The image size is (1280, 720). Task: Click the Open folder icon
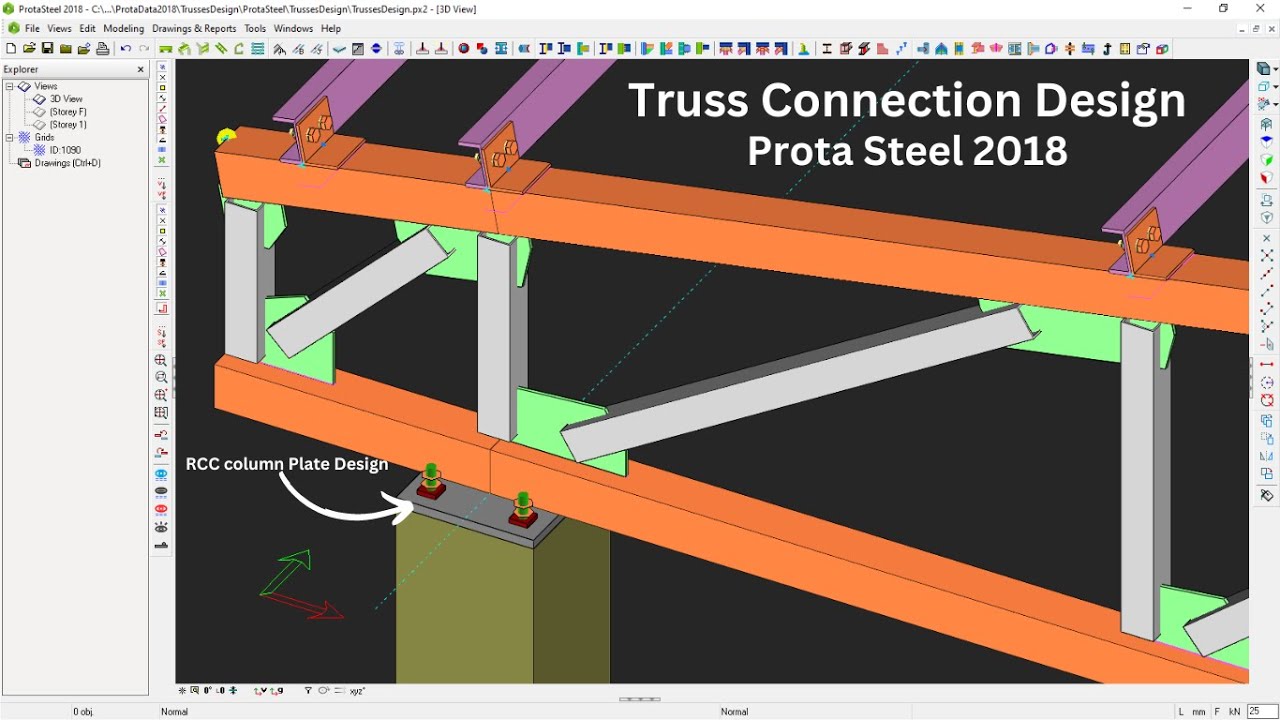(x=29, y=49)
